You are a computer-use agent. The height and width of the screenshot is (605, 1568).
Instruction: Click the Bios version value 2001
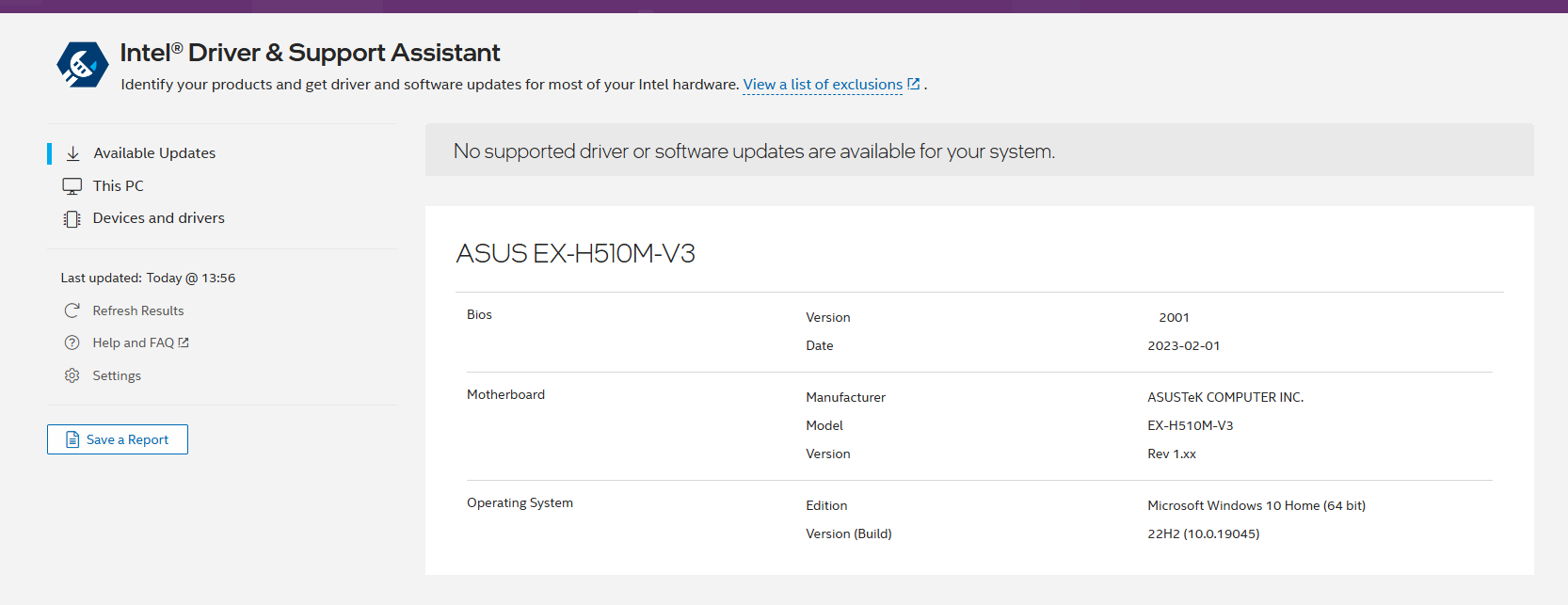(1174, 317)
